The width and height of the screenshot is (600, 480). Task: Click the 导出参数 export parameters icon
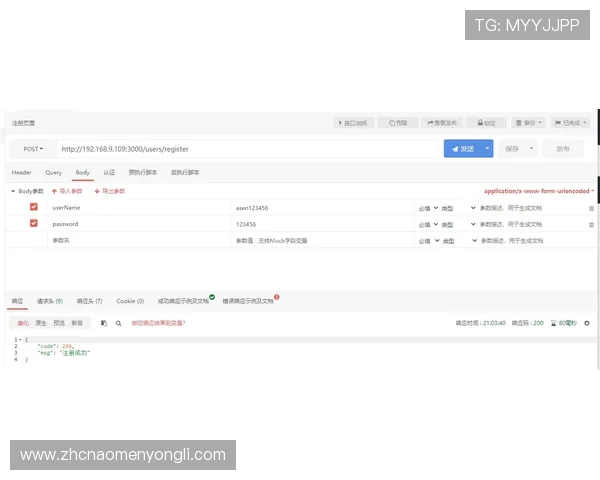coord(97,190)
